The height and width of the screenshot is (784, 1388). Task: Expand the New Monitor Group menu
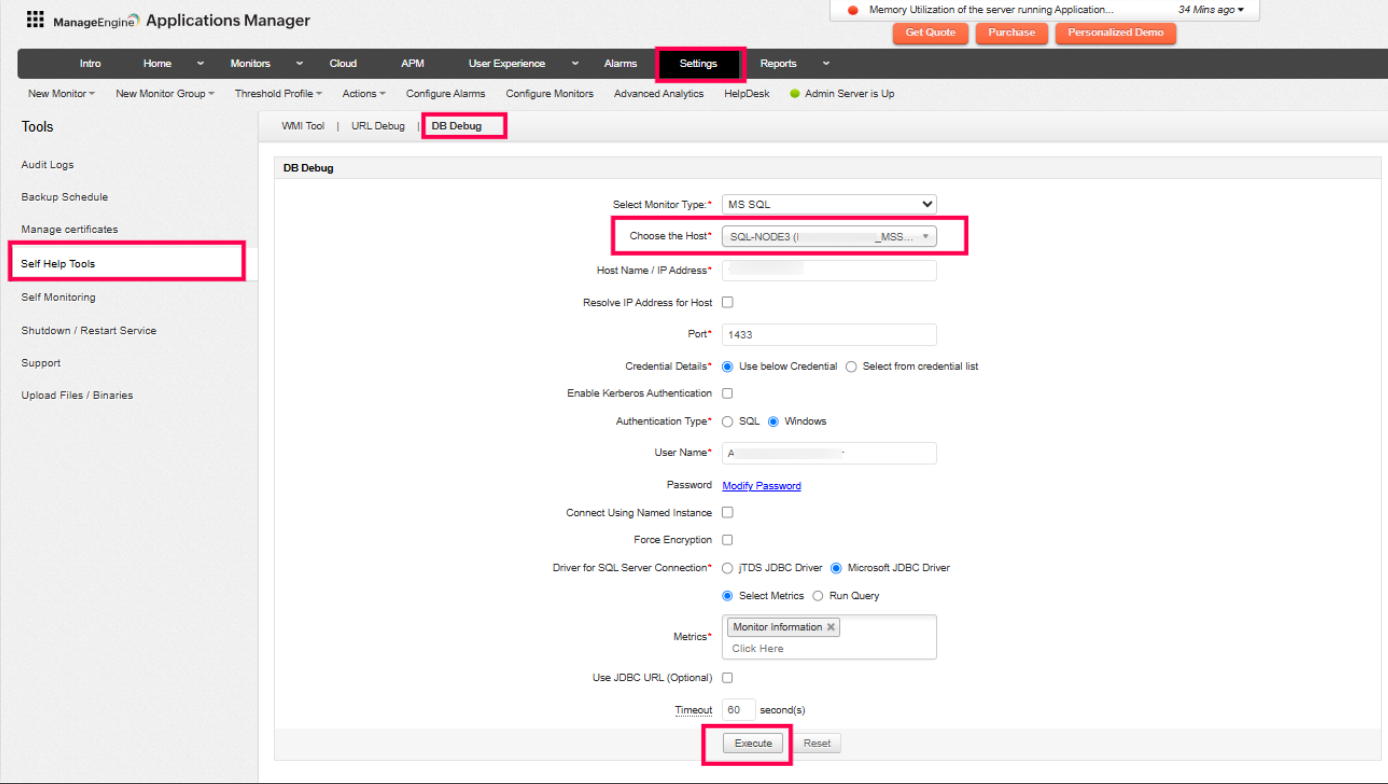coord(165,94)
